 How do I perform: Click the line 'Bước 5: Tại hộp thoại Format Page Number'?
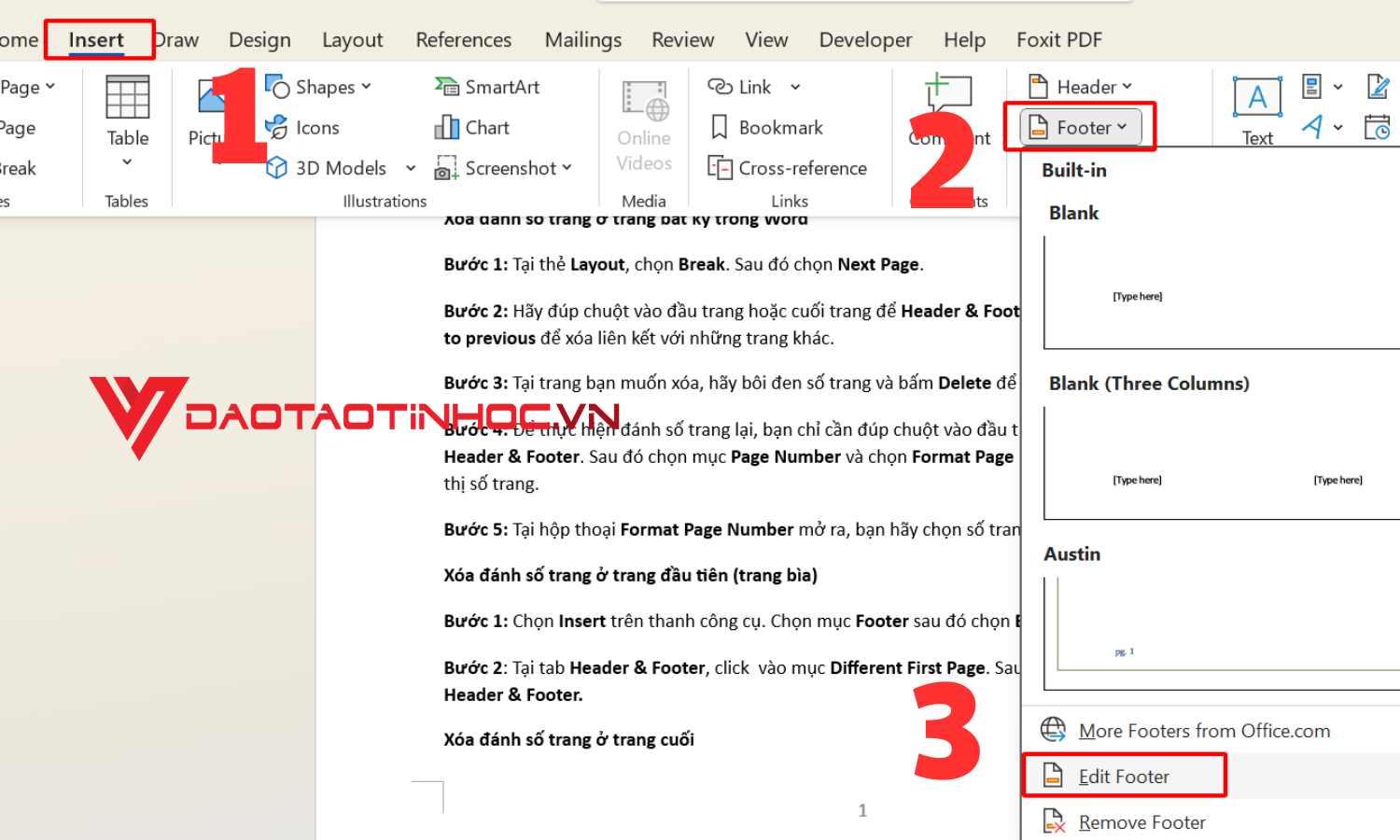click(732, 529)
